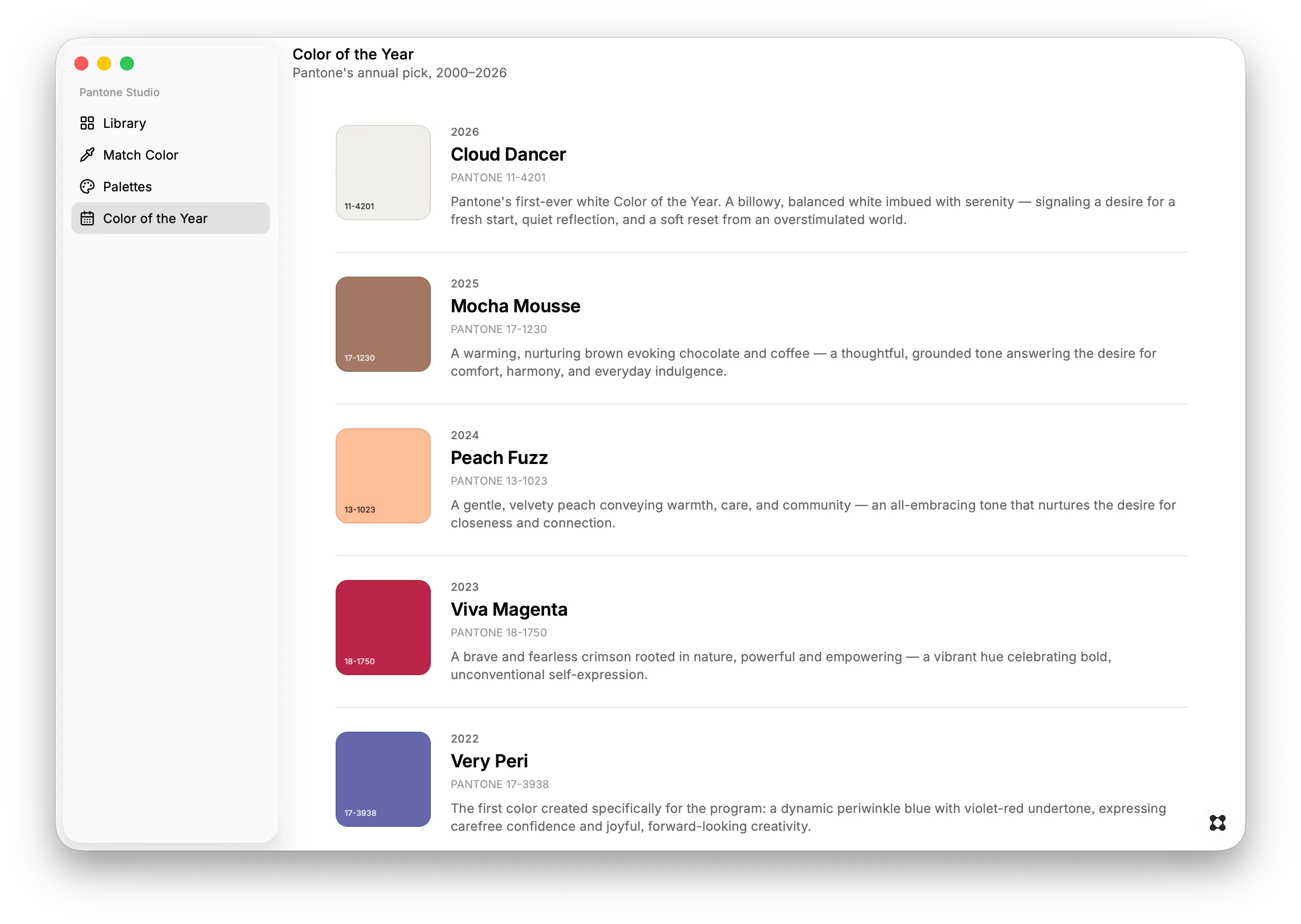Click the 2024 year label
The image size is (1301, 924).
465,435
